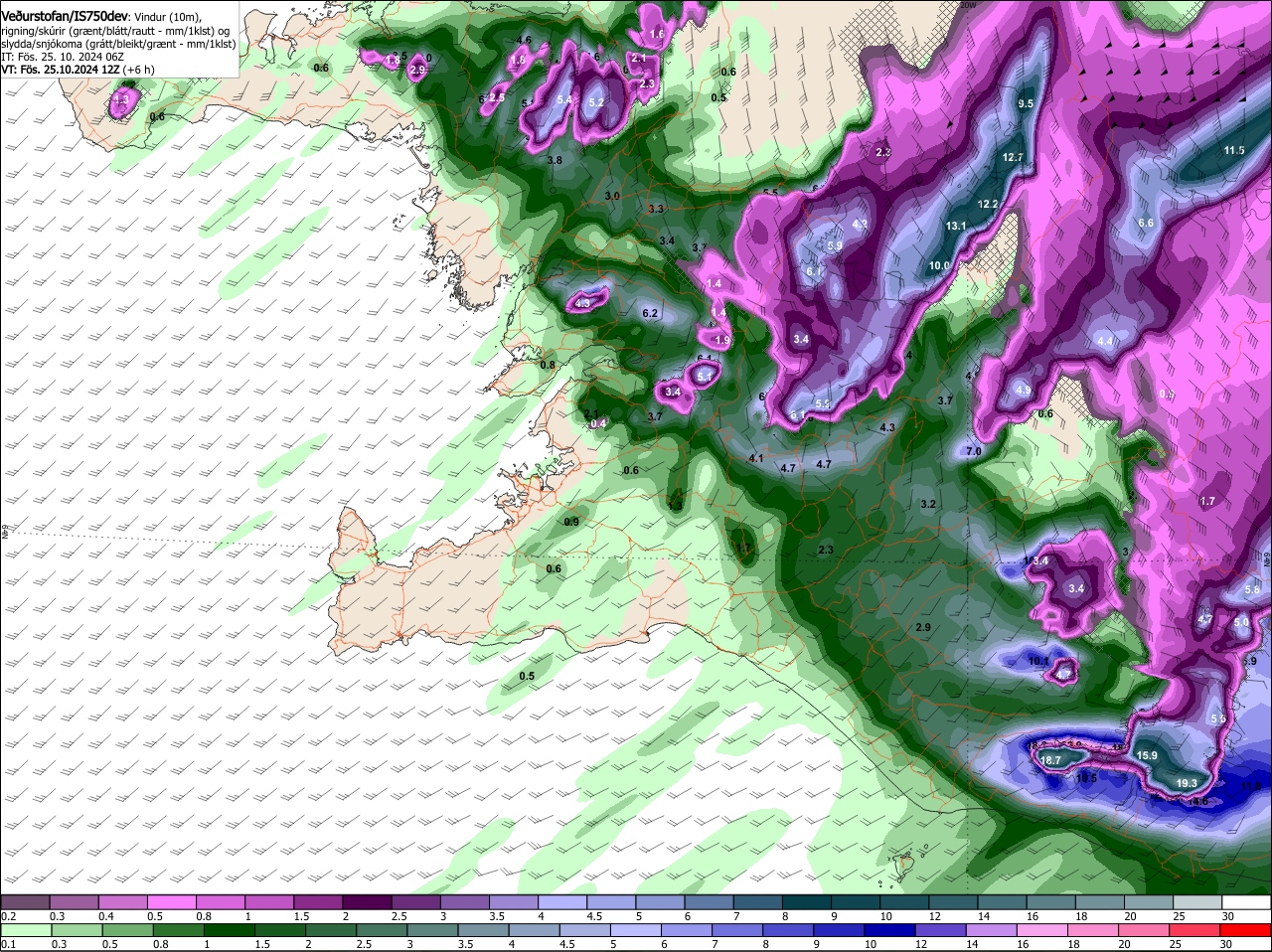
Task: Click the white 4.4 value on the map
Action: point(1105,342)
